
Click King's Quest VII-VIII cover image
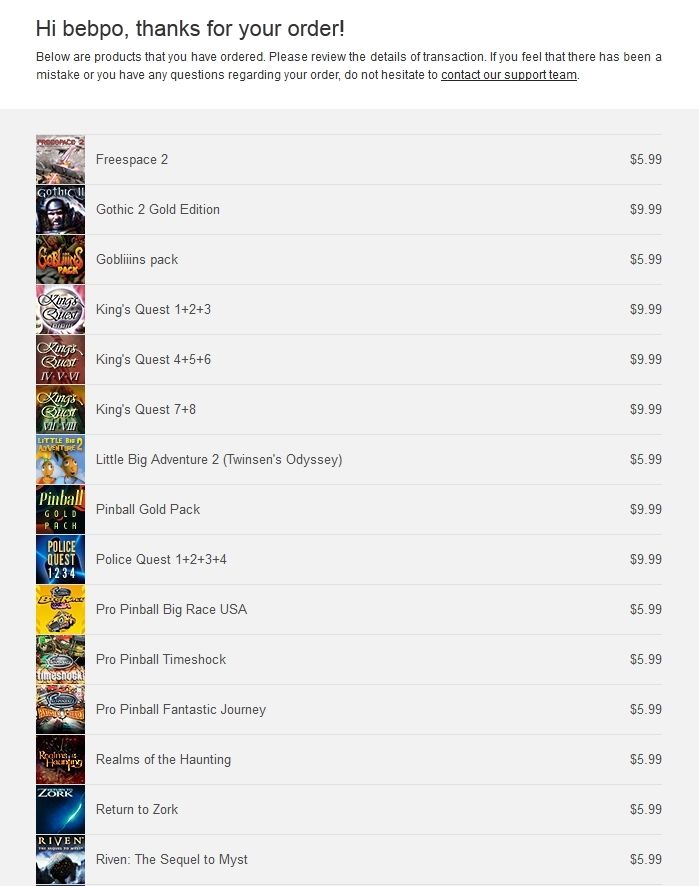[60, 410]
